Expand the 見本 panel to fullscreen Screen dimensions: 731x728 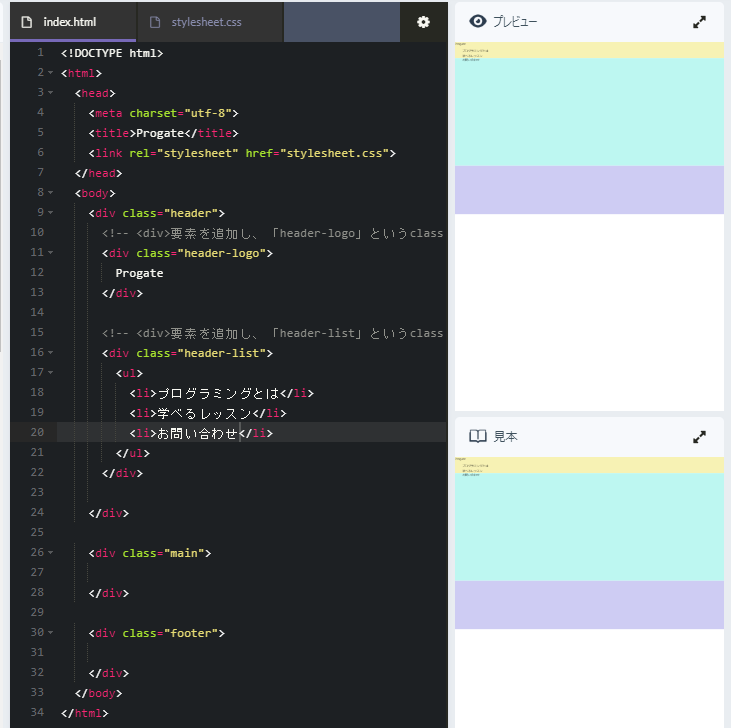click(x=699, y=437)
